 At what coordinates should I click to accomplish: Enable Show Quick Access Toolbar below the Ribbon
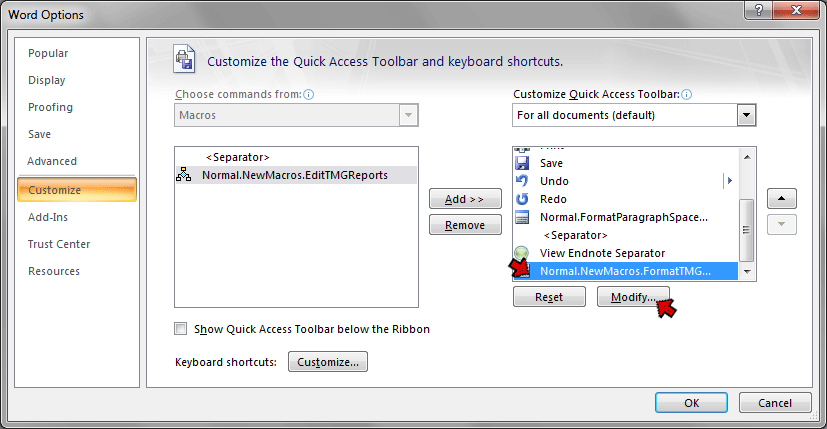pyautogui.click(x=181, y=329)
